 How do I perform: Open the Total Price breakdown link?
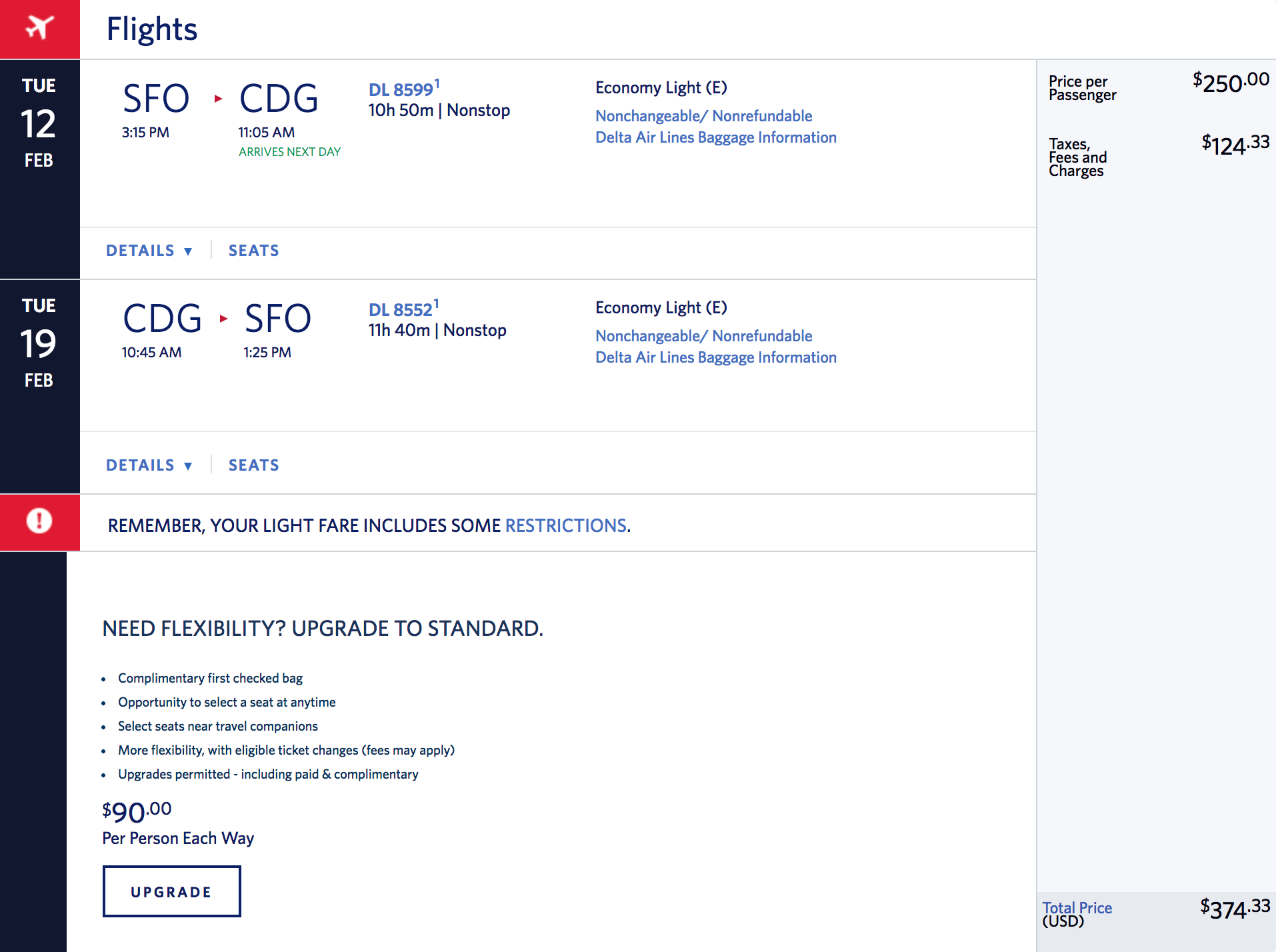click(x=1077, y=908)
